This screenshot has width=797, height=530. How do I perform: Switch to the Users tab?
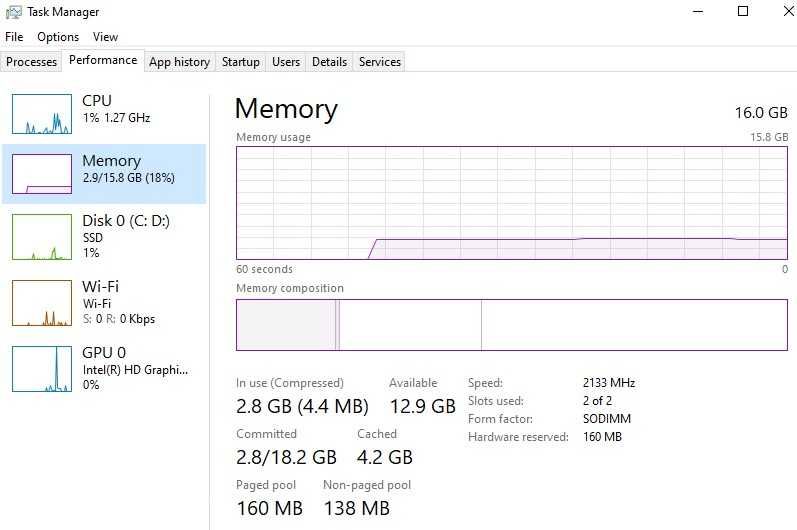click(286, 61)
